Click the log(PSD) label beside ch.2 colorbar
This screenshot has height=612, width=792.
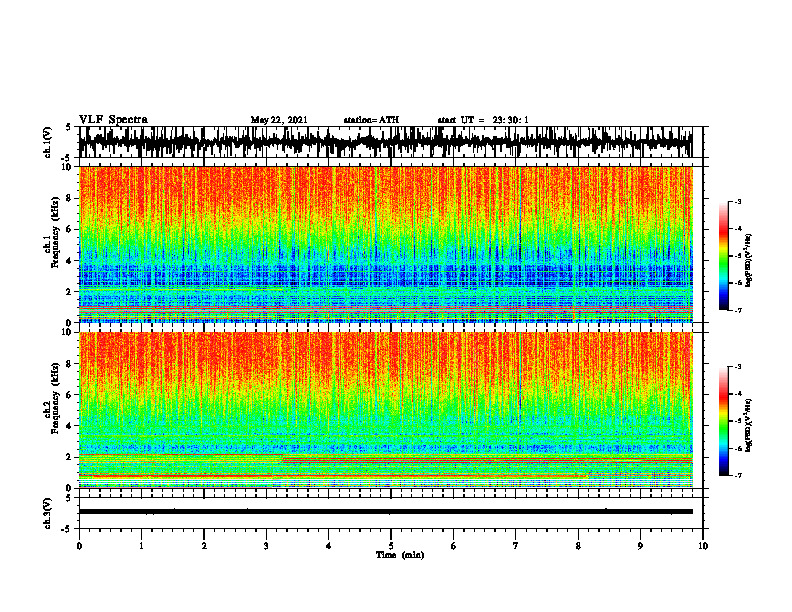(x=748, y=425)
